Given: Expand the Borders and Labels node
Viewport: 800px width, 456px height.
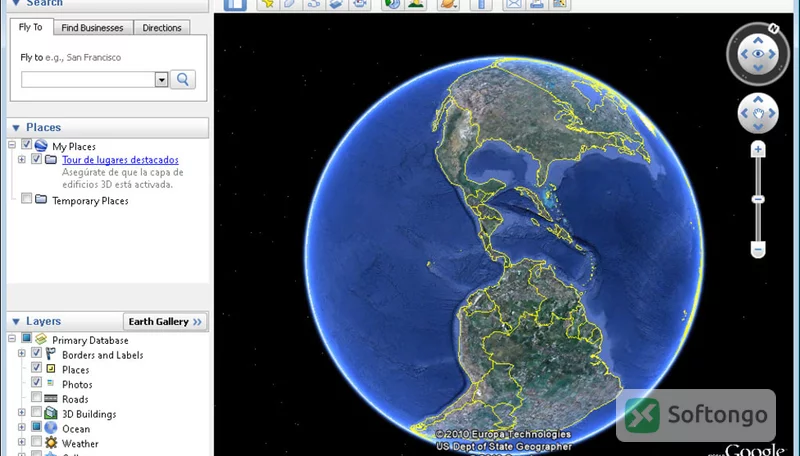Looking at the screenshot, I should (21, 353).
